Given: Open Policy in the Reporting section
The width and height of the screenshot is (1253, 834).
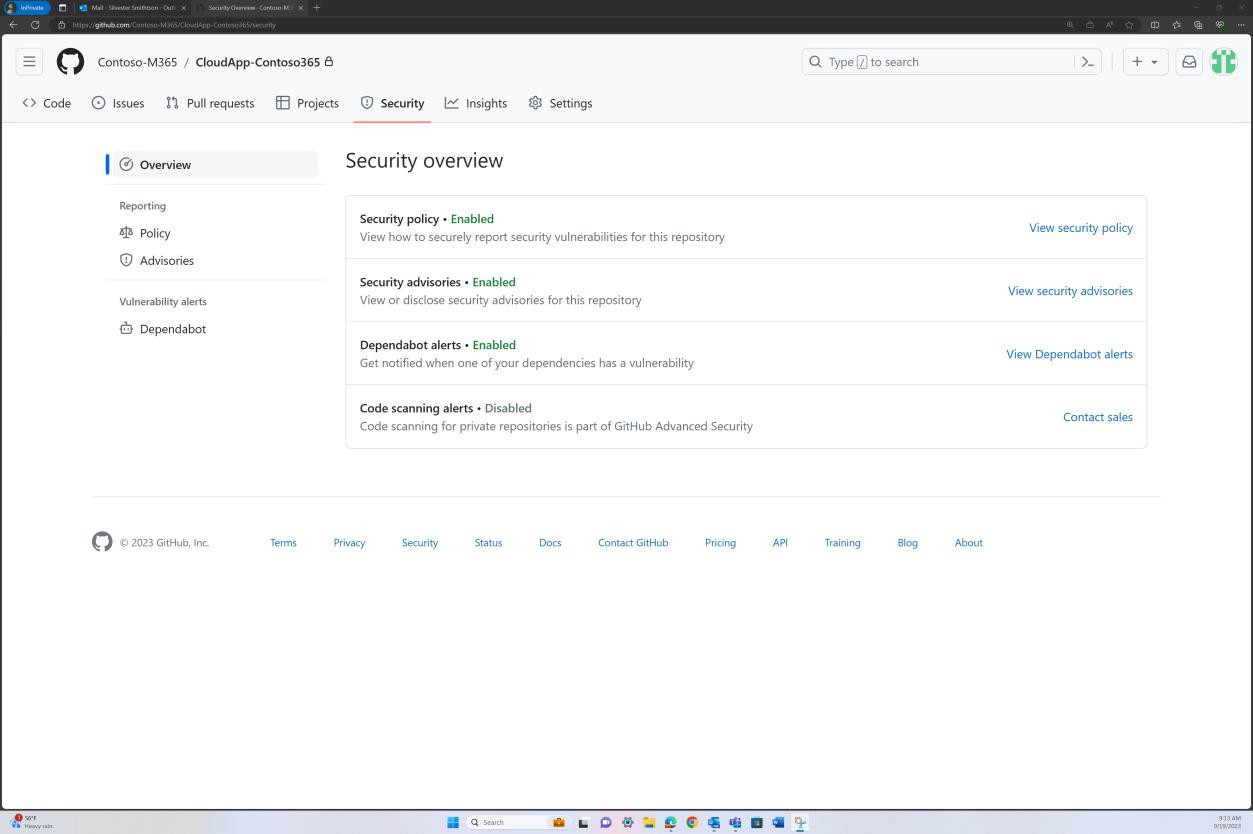Looking at the screenshot, I should click(x=155, y=233).
